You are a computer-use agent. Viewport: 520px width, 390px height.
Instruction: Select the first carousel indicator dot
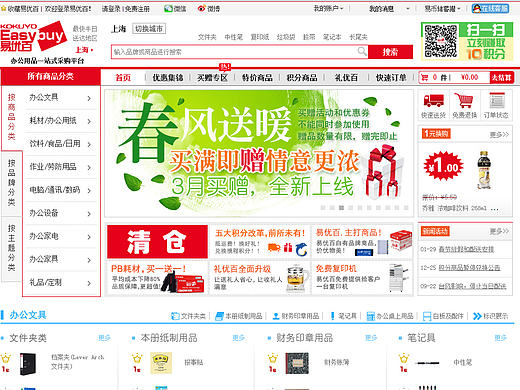323,207
